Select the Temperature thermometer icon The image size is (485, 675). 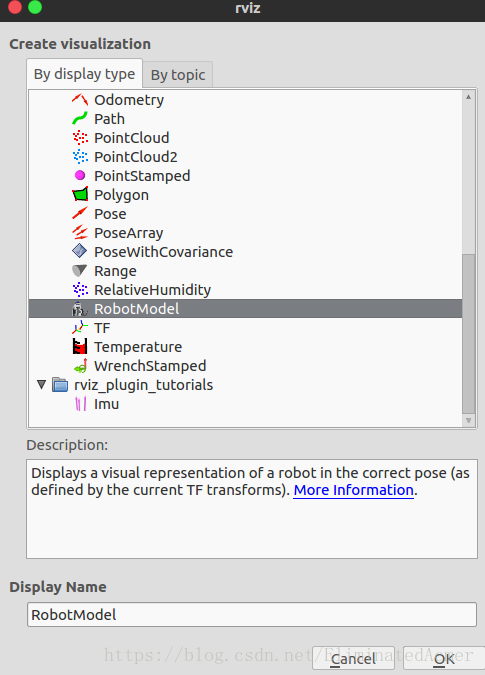coord(80,347)
